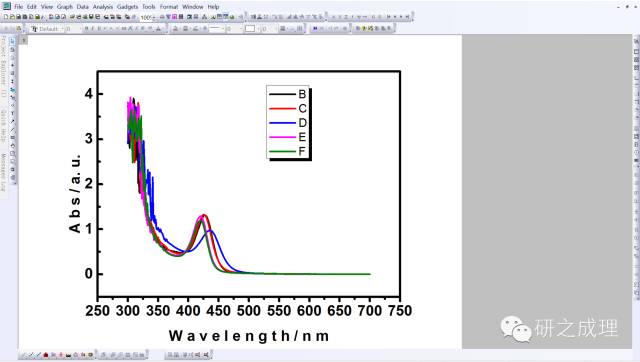Click the layer 1 icon at top-left of graph

coord(24,40)
